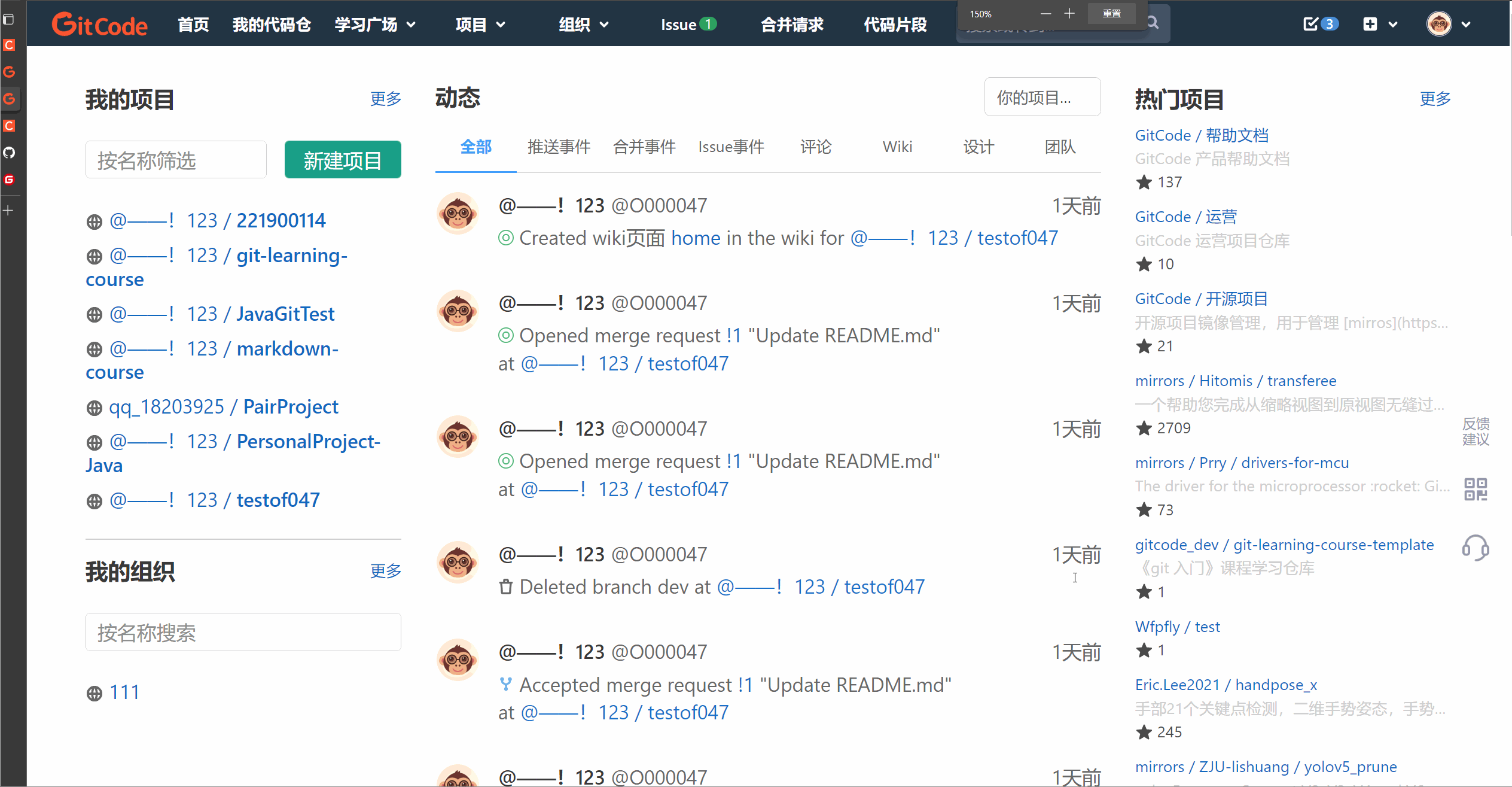Open hot project Eric.Lee2021 / handpose_x
The height and width of the screenshot is (787, 1512).
(x=1226, y=685)
